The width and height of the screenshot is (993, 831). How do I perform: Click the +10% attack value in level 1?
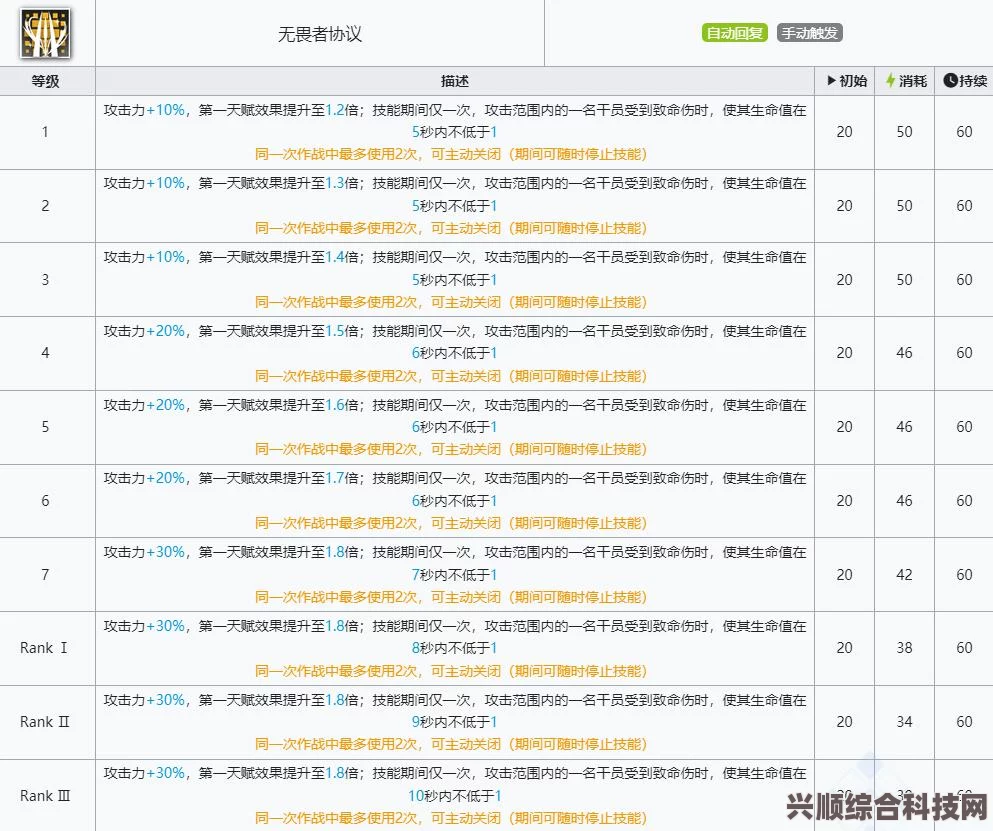[165, 110]
